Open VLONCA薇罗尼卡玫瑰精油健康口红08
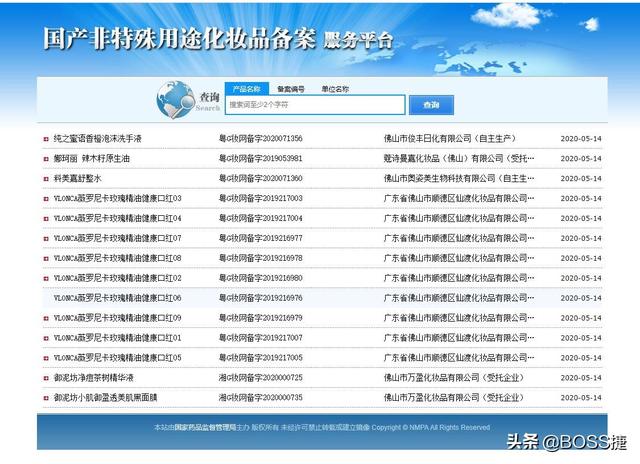Screen dimensions: 640x464 (x=118, y=258)
